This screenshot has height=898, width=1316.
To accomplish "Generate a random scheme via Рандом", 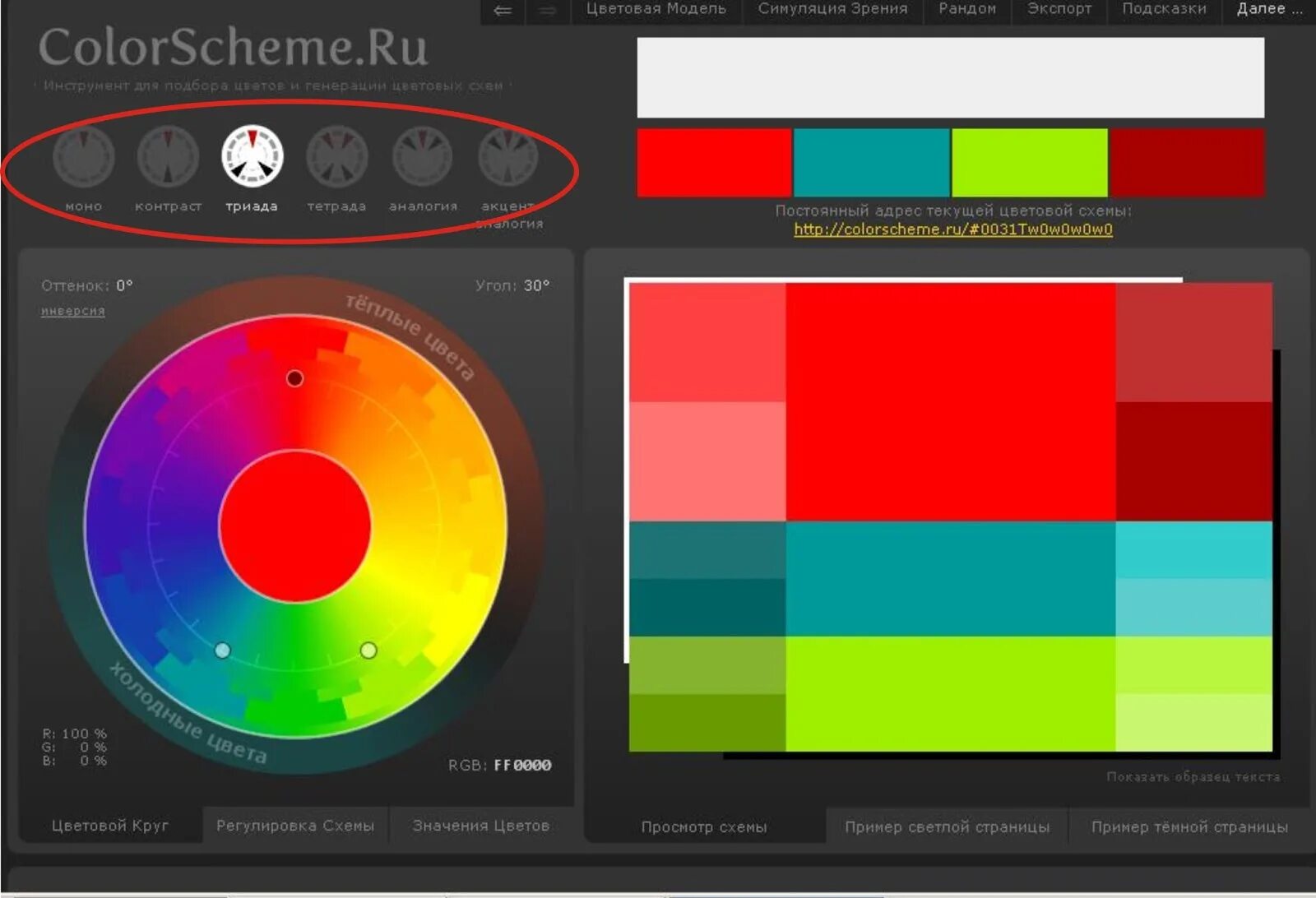I will coord(967,10).
